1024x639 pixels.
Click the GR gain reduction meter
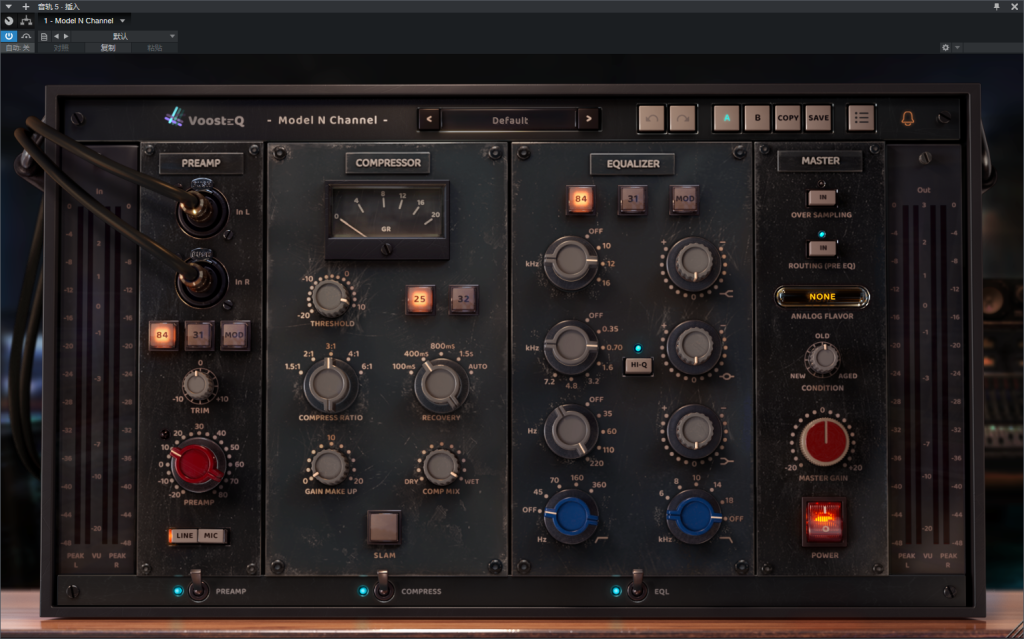[x=387, y=219]
